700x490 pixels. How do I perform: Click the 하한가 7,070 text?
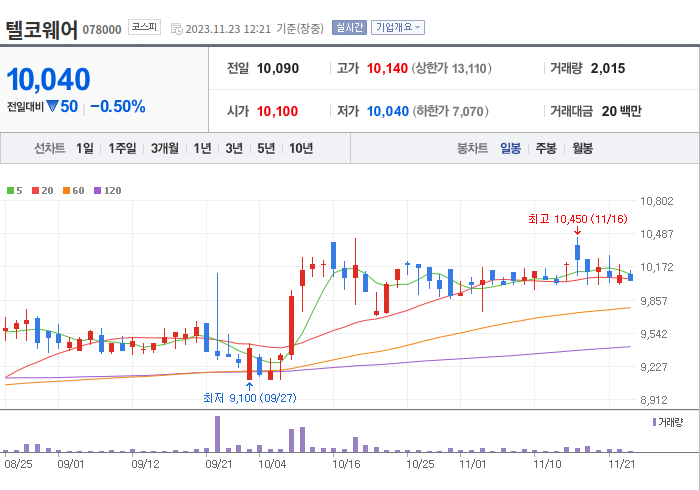point(450,111)
